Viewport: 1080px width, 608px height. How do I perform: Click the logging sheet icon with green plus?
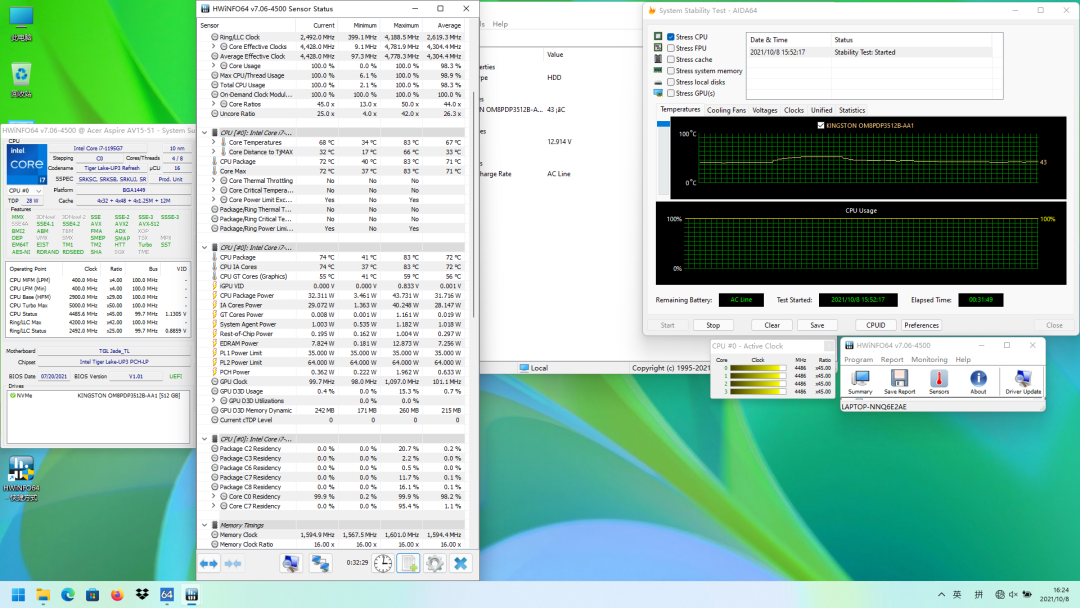[x=408, y=564]
